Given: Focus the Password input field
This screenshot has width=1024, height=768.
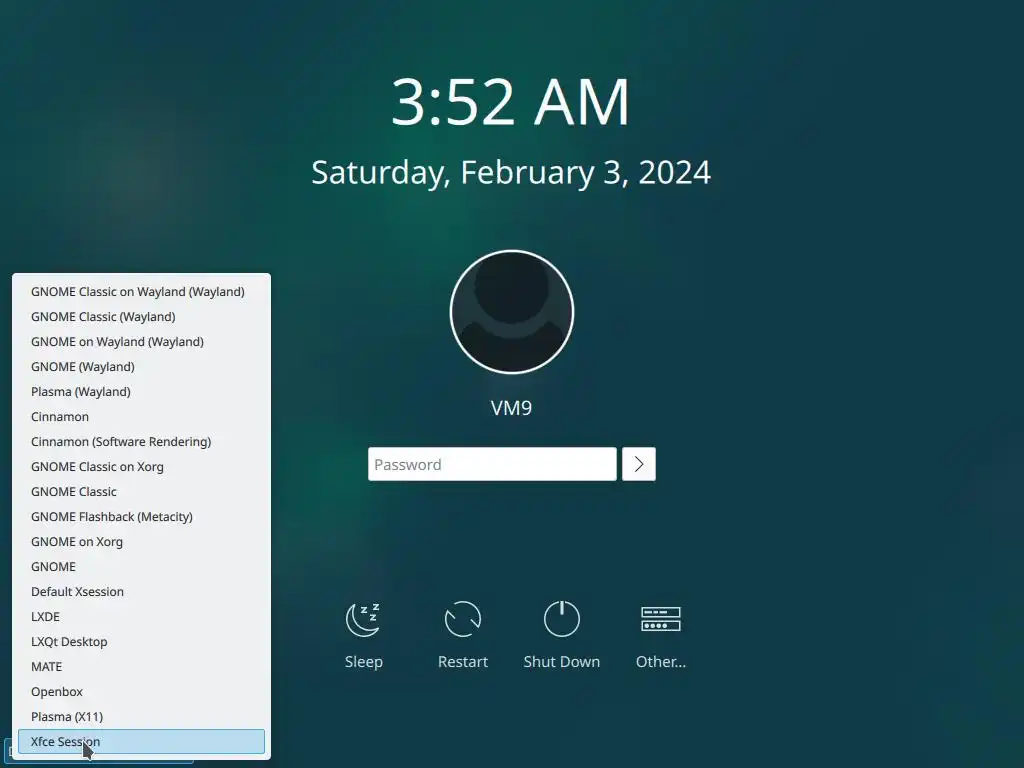Looking at the screenshot, I should tap(492, 464).
